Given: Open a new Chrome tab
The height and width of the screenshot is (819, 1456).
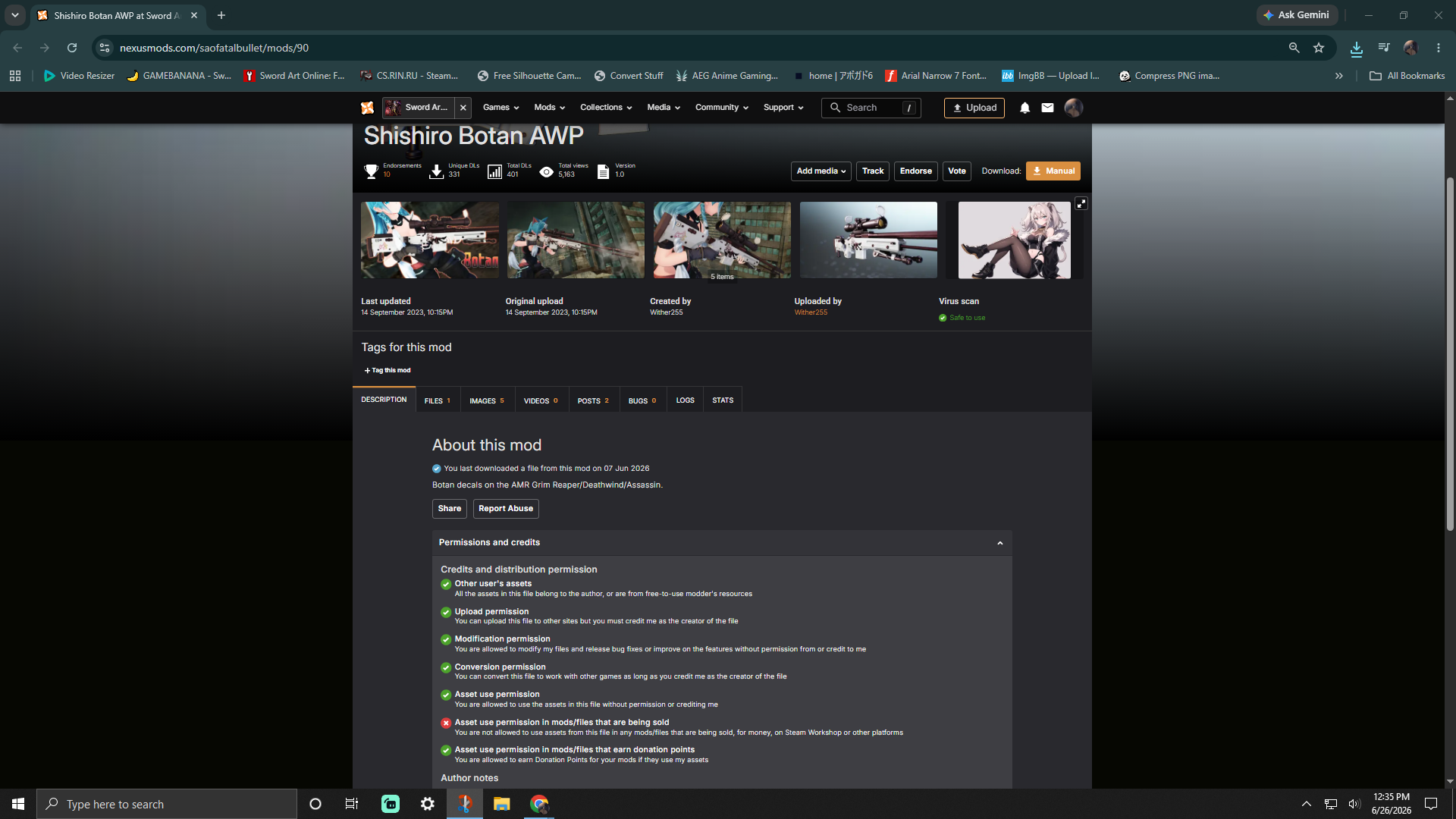Looking at the screenshot, I should pyautogui.click(x=221, y=15).
